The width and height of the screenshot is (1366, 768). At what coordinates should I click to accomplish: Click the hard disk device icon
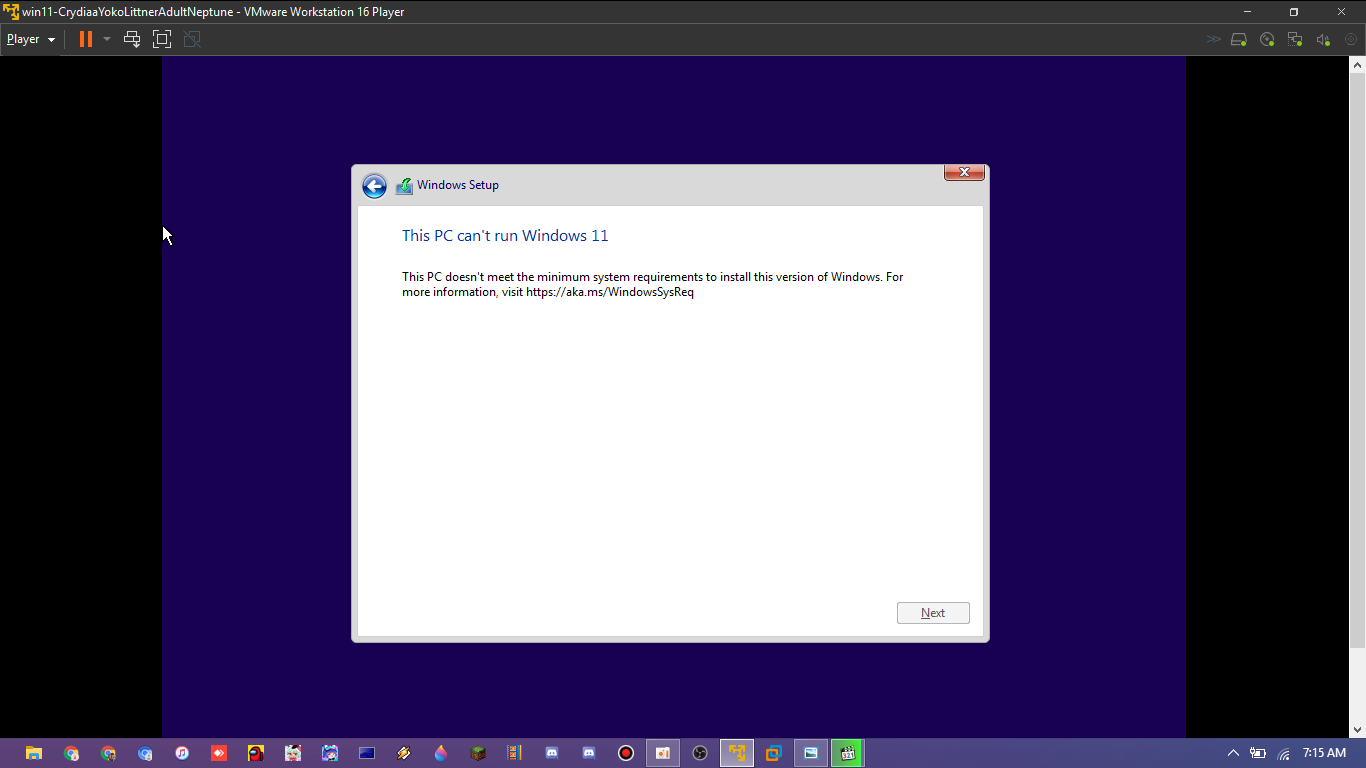point(1239,40)
